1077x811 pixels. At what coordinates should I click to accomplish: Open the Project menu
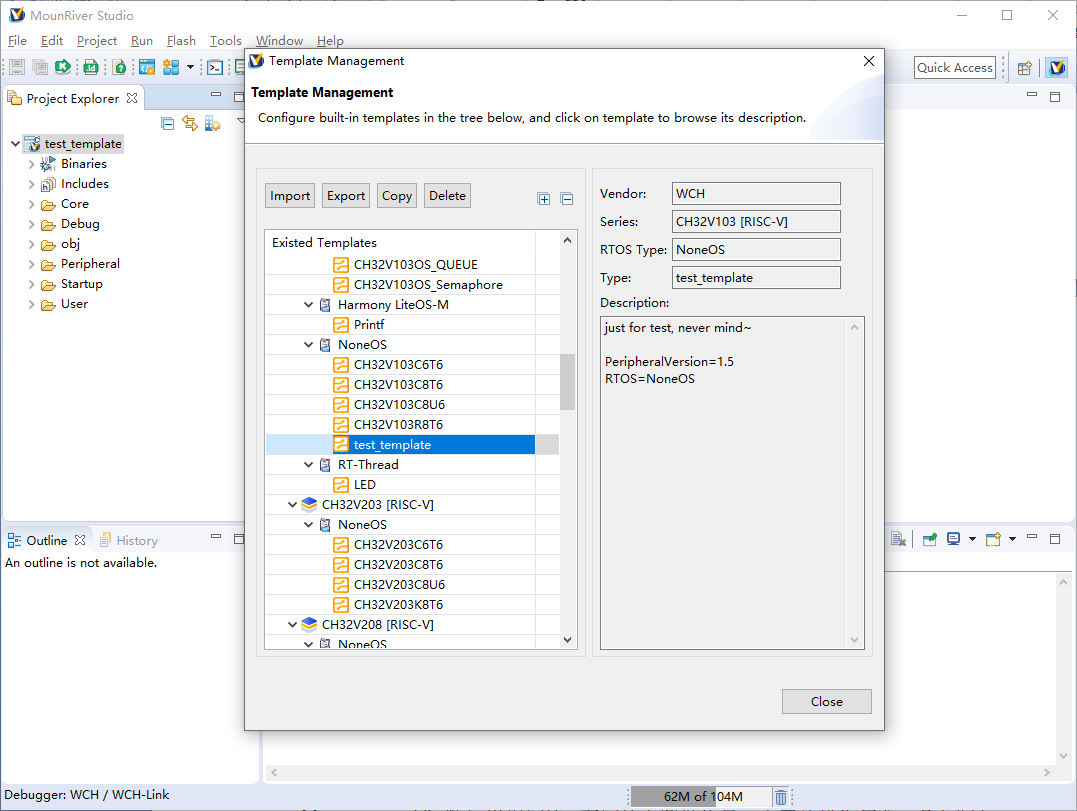[x=97, y=41]
